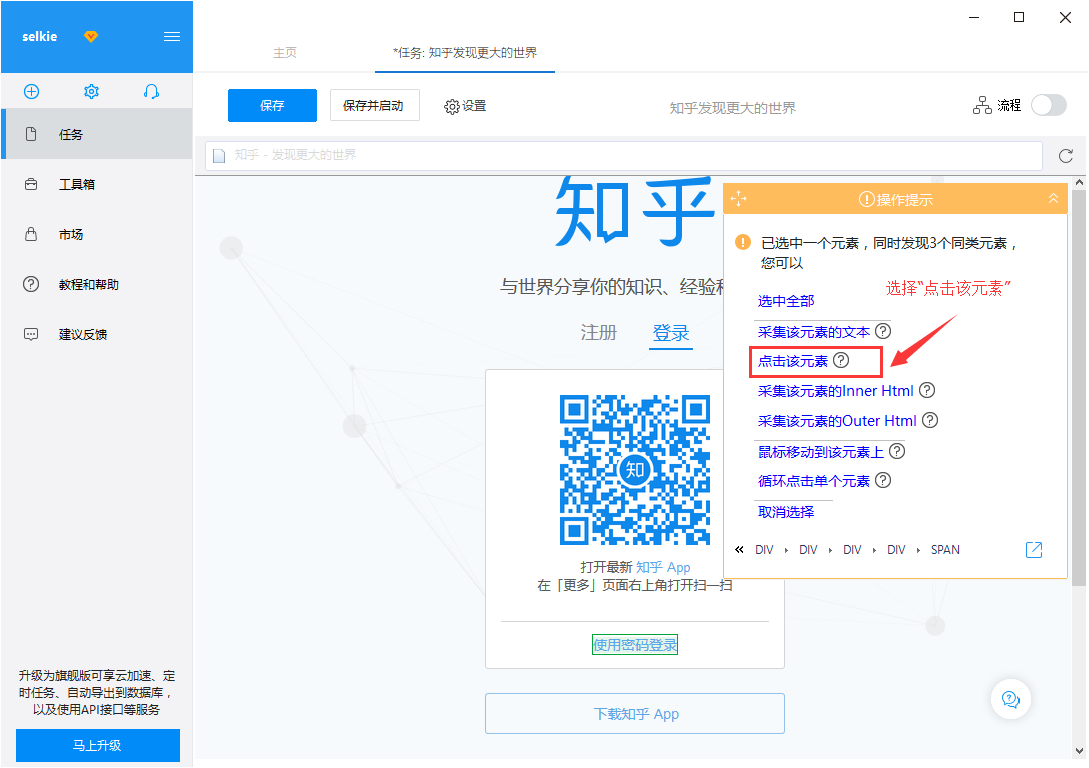1089x768 pixels.
Task: Click the 选中全部 link
Action: (785, 301)
